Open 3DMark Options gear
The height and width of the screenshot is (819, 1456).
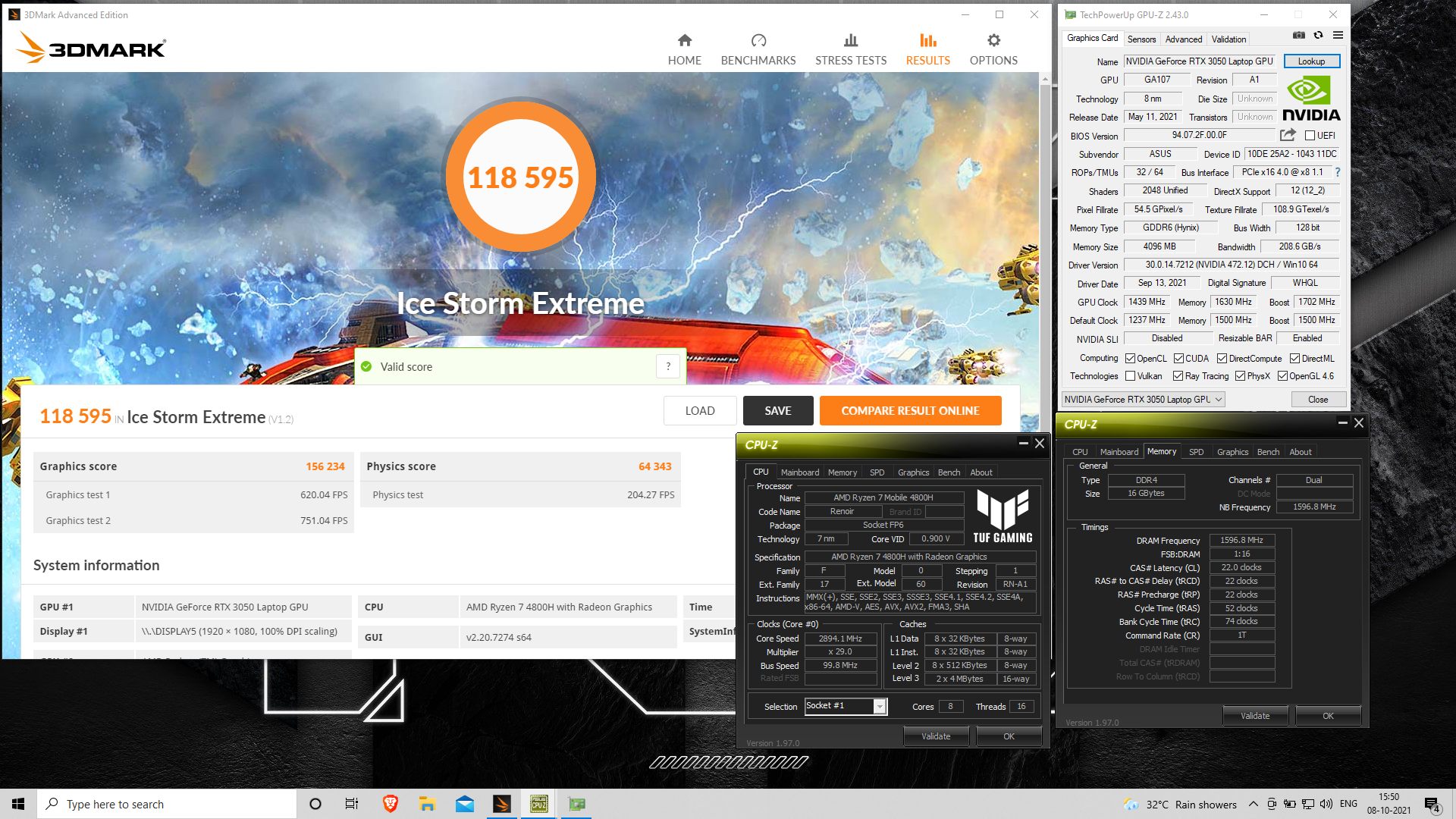[x=993, y=50]
